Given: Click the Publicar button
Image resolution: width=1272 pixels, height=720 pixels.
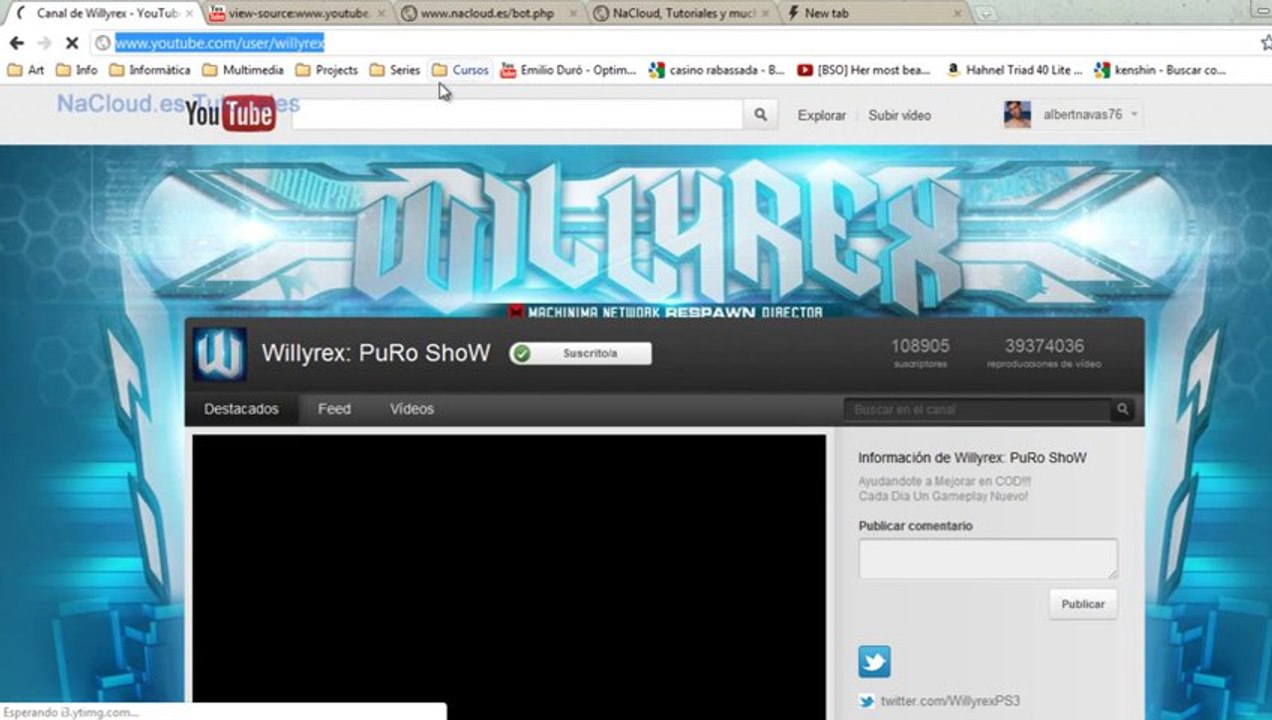Looking at the screenshot, I should pos(1083,604).
